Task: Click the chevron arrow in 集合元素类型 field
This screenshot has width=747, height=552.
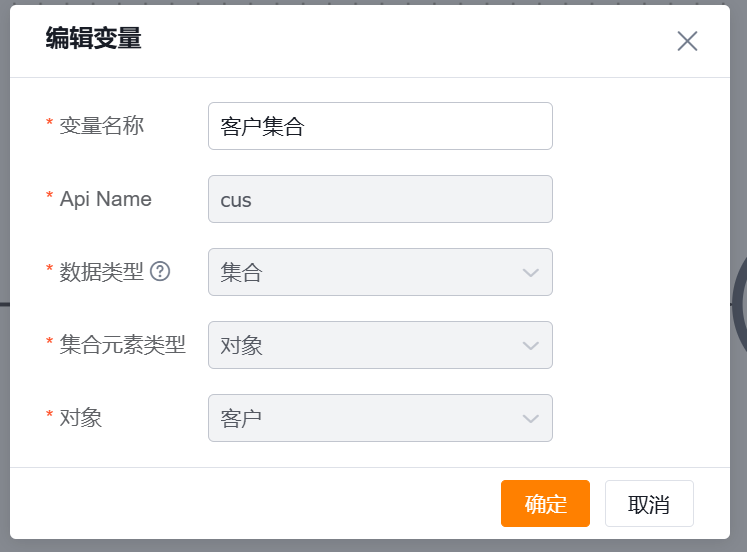Action: (x=531, y=345)
